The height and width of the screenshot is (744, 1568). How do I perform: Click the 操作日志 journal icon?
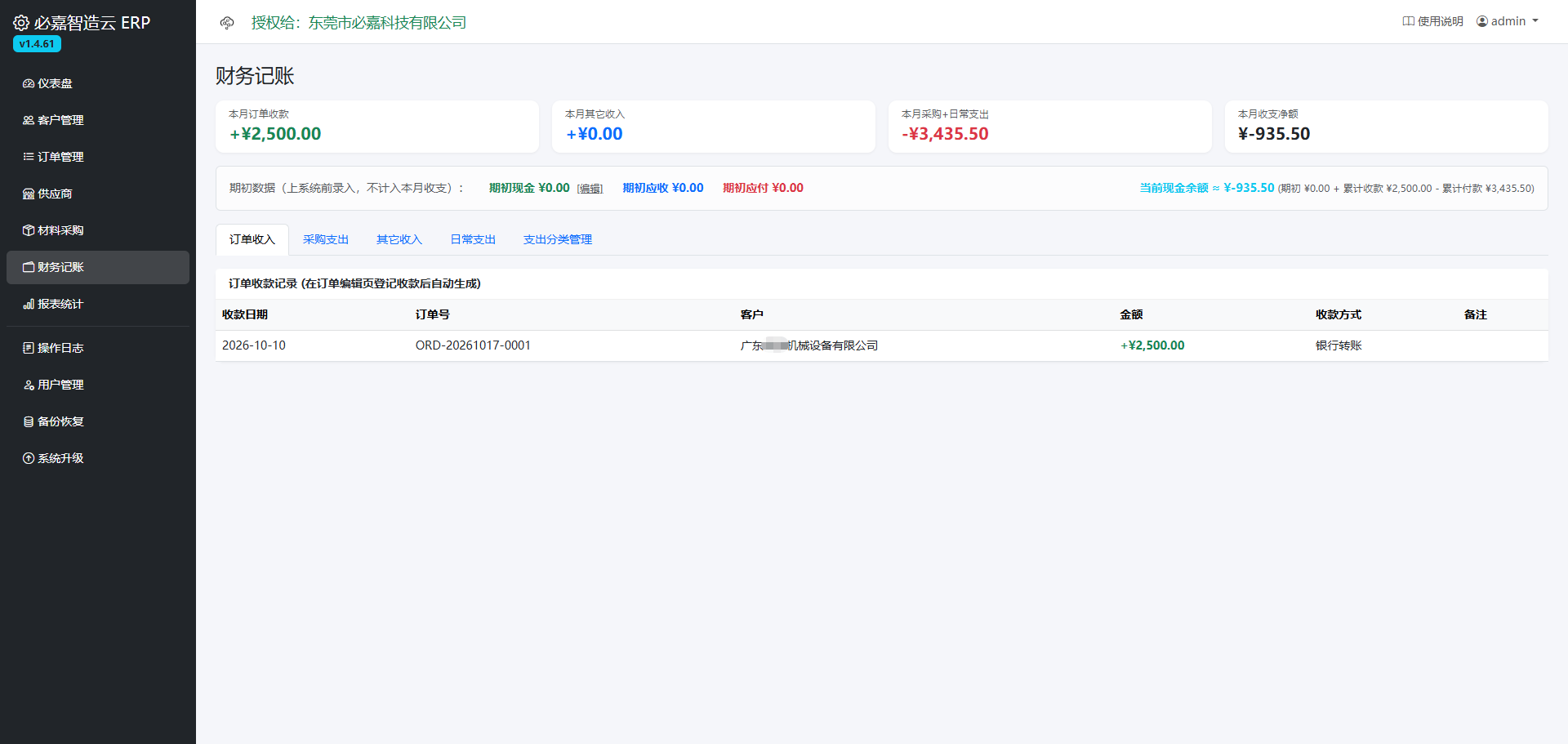[29, 349]
